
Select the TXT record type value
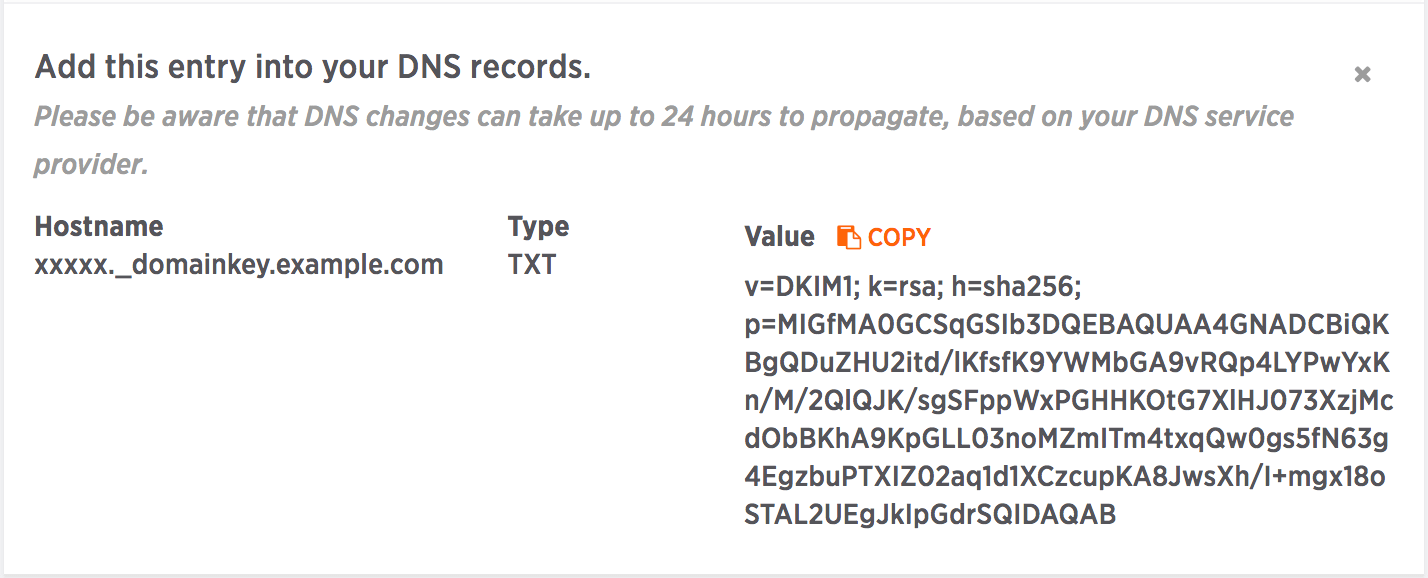532,265
